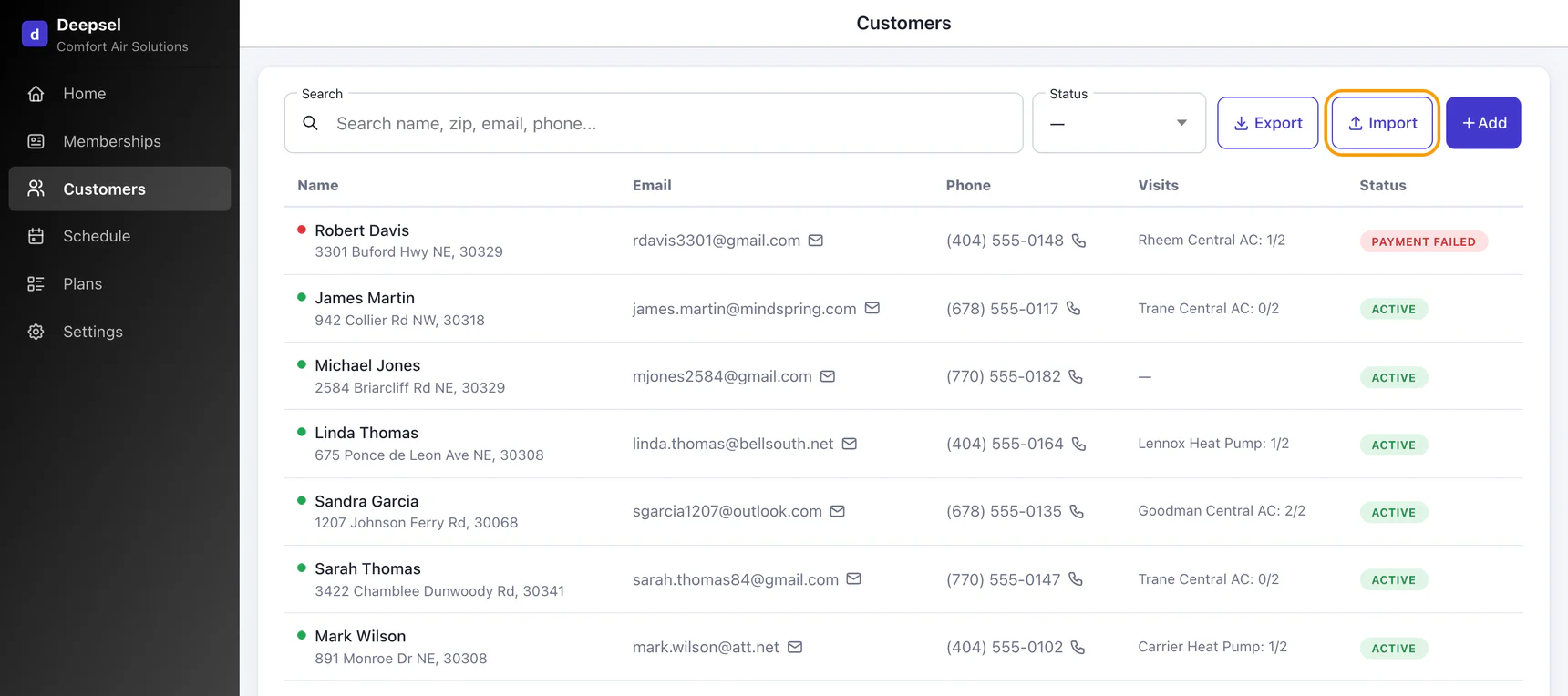
Task: Click the phone icon beside (404) 555-0164
Action: click(1079, 444)
